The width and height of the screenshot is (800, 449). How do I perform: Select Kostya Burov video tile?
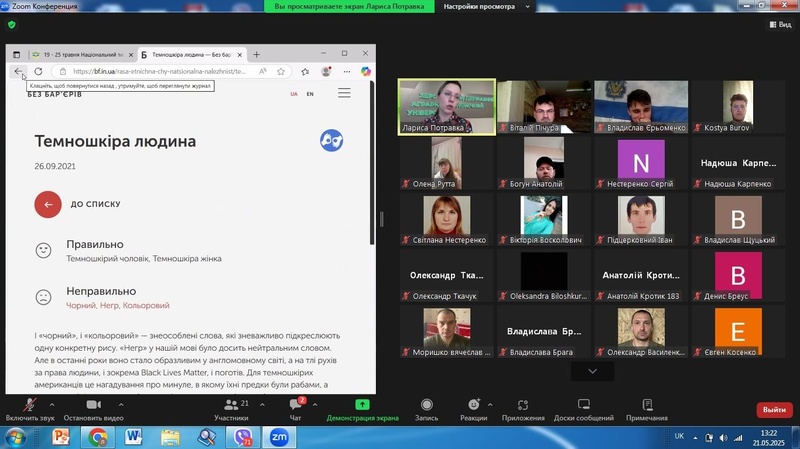[x=738, y=107]
